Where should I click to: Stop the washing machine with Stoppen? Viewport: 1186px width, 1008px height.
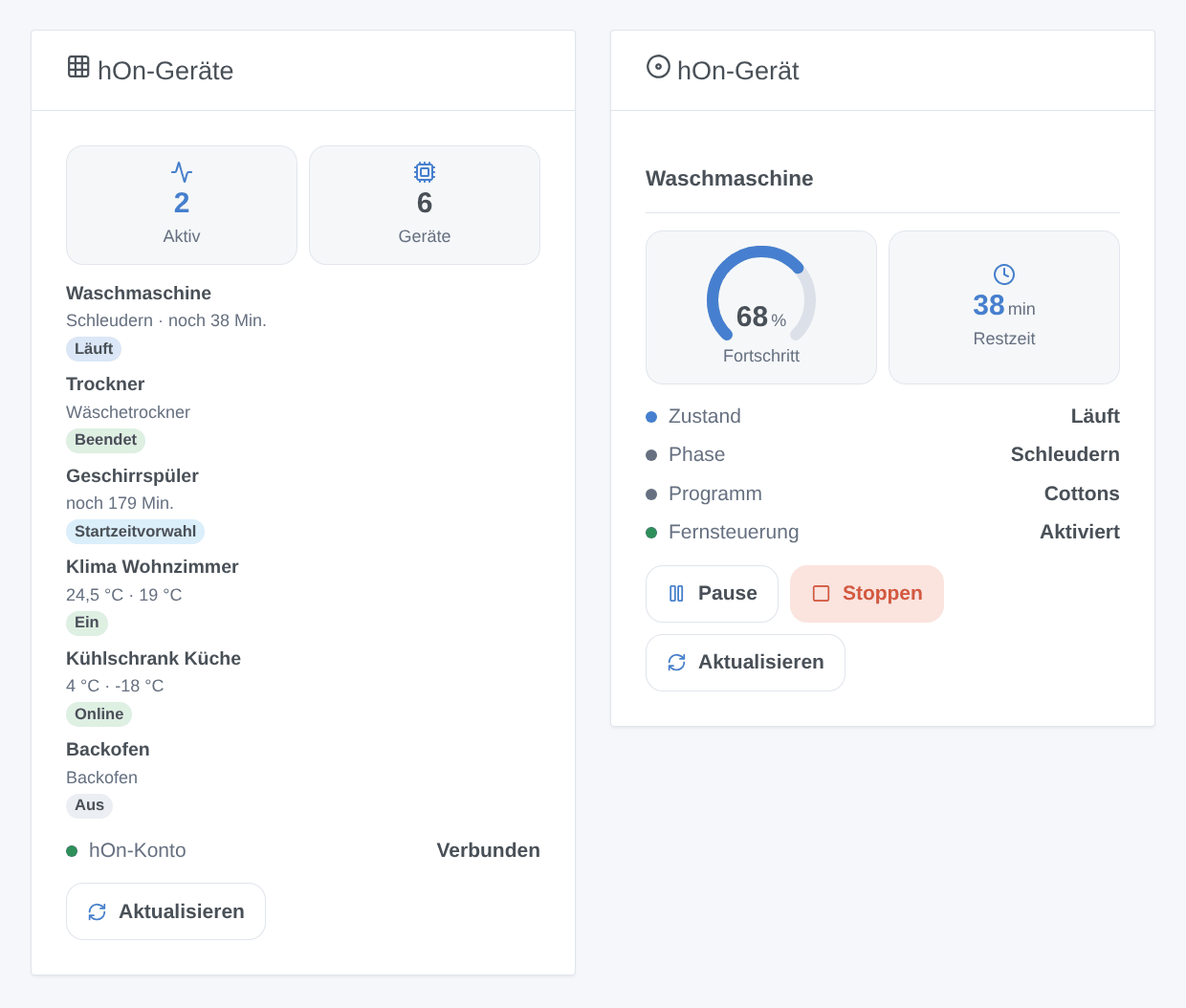point(867,594)
